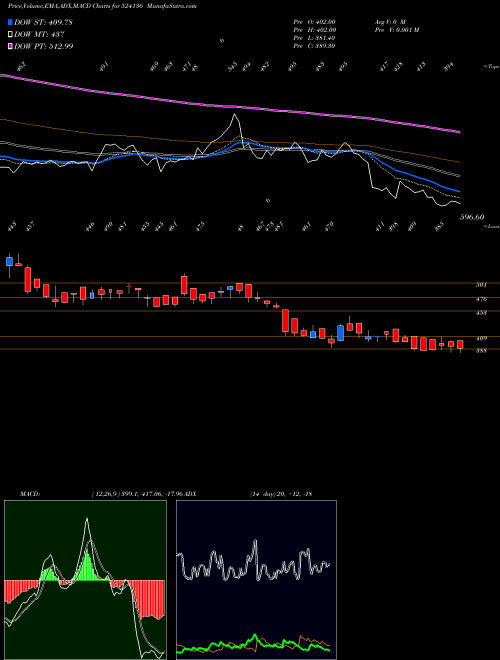This screenshot has height=660, width=500.
Task: Click the MunafaSutra.com text in the title
Action: 173,7
